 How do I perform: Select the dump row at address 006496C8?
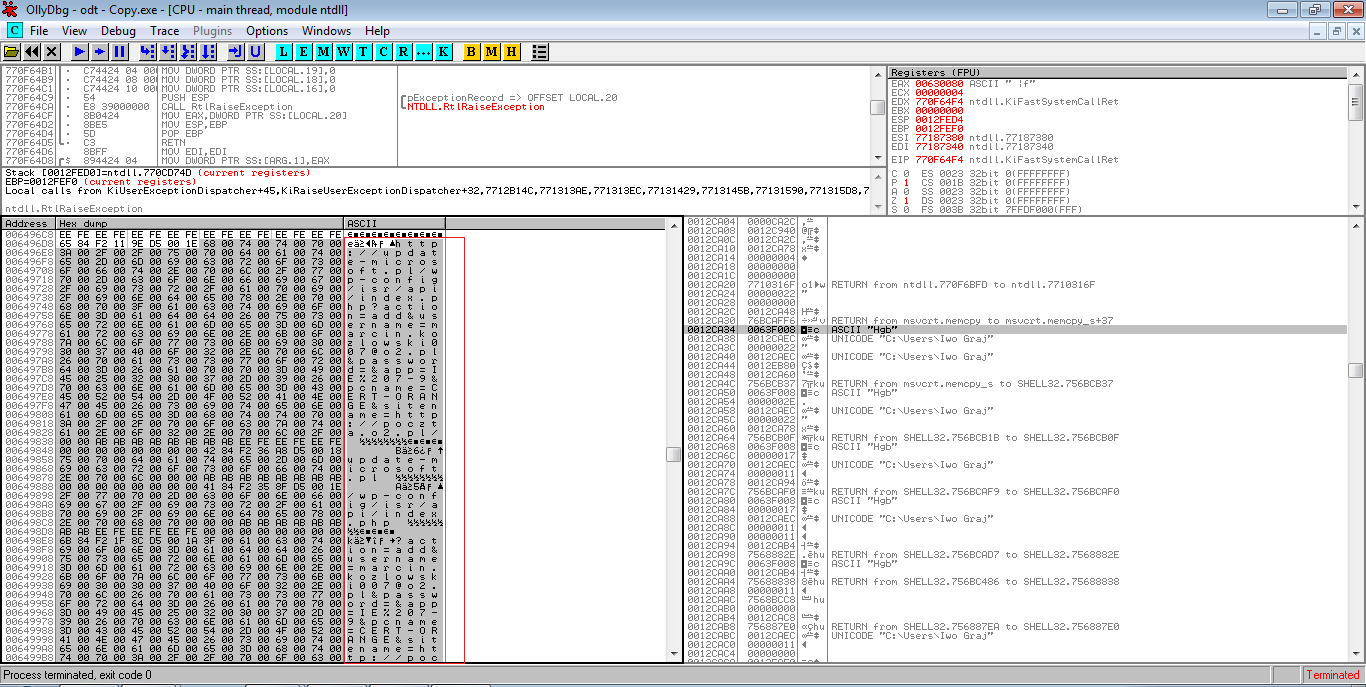pyautogui.click(x=223, y=234)
